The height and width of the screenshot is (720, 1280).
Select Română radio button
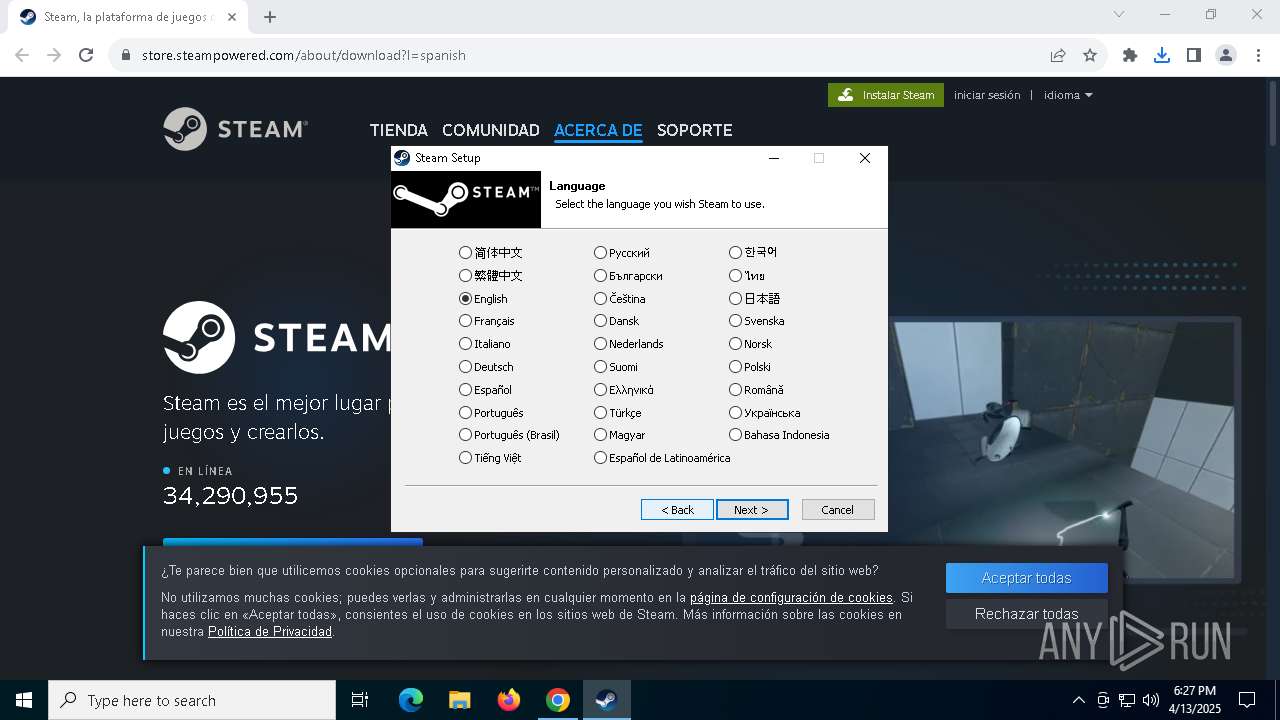(x=757, y=390)
